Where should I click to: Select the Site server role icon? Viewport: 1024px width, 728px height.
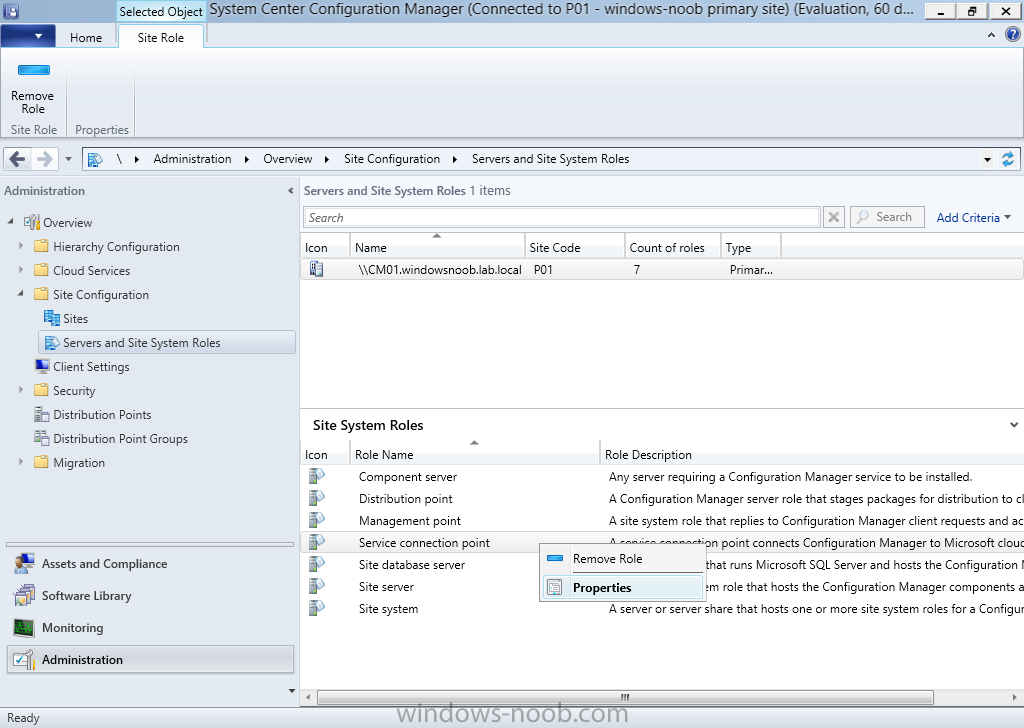tap(317, 586)
